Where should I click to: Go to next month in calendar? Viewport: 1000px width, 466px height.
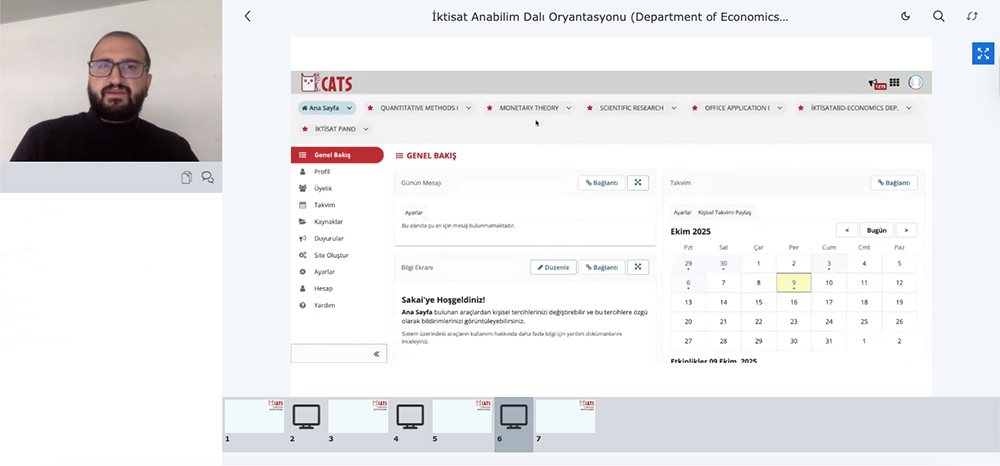click(906, 230)
